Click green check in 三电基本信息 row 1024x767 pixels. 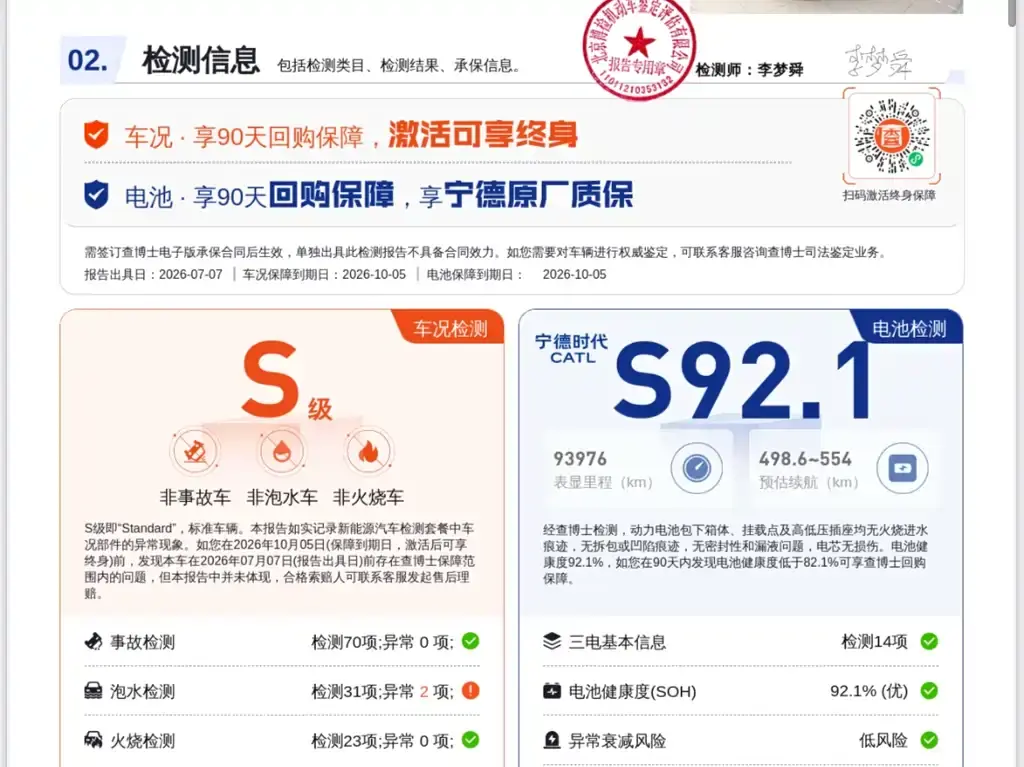929,641
